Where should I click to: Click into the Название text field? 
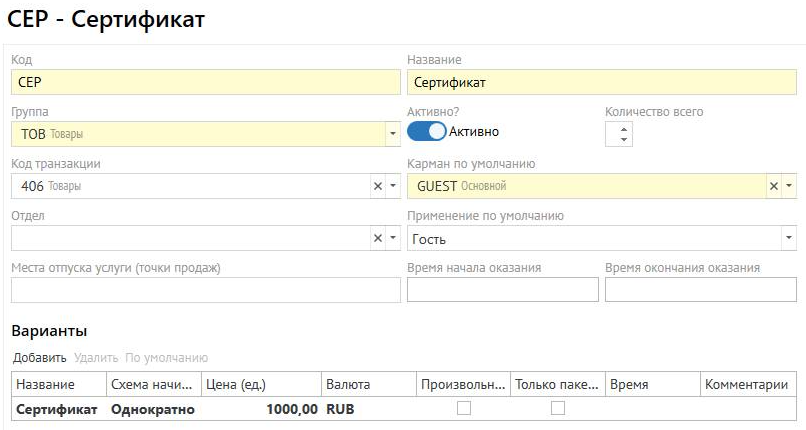[600, 82]
